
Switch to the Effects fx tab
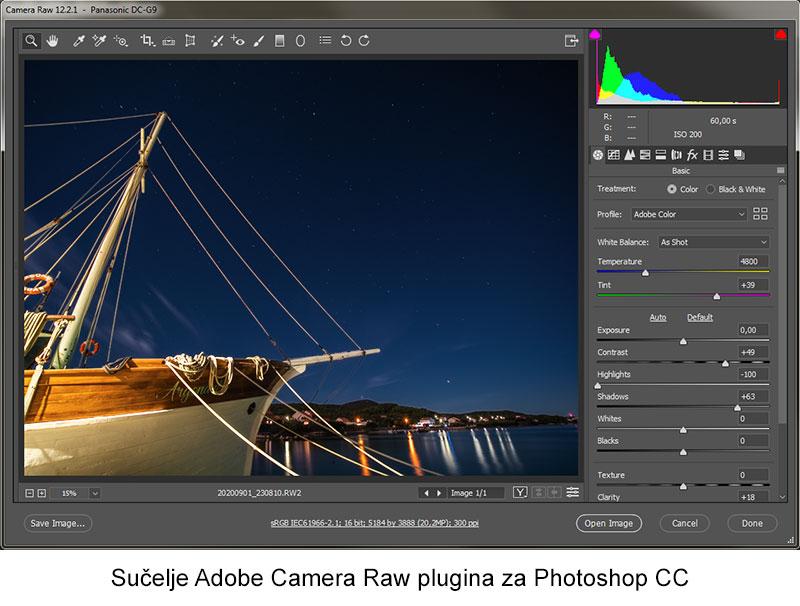point(692,155)
